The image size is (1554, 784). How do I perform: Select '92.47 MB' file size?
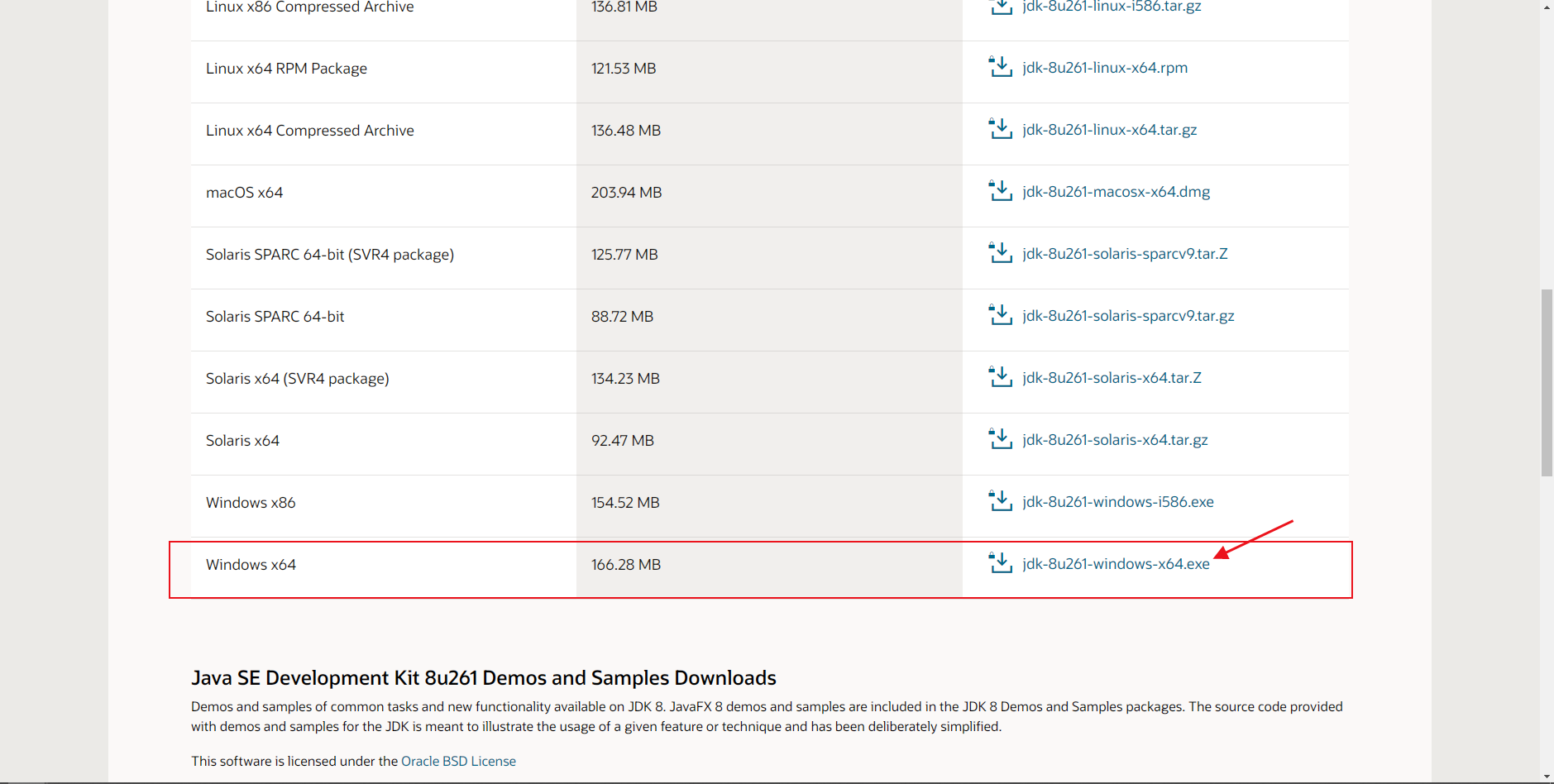coord(623,441)
